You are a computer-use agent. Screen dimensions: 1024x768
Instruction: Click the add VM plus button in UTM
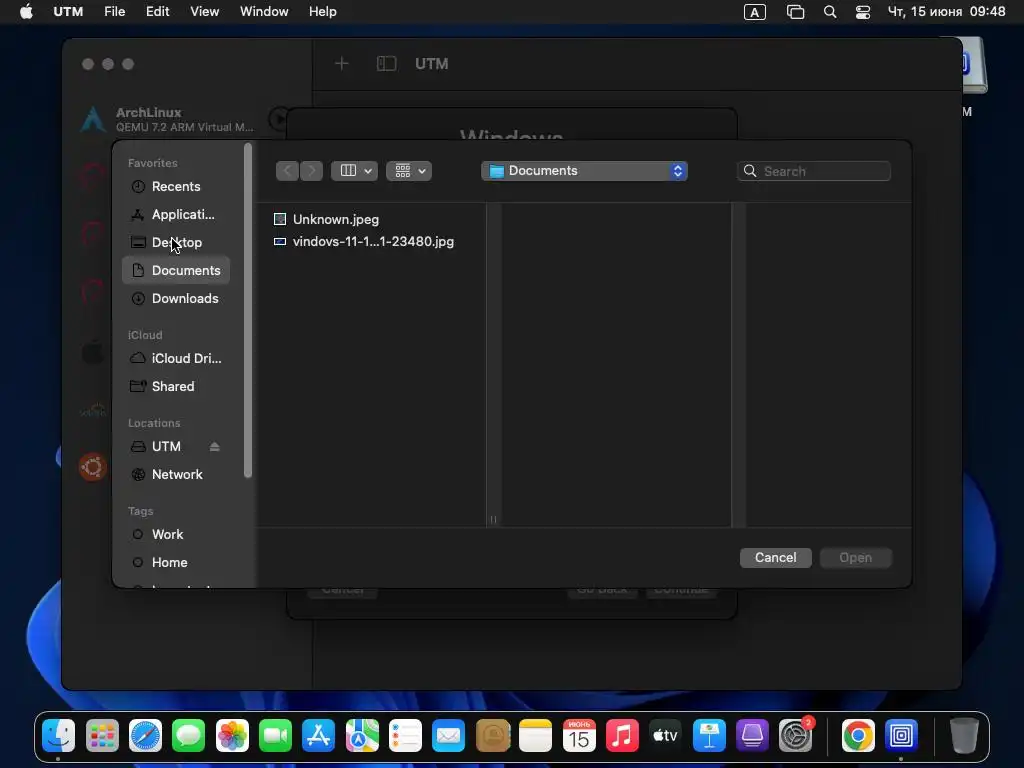(x=342, y=63)
